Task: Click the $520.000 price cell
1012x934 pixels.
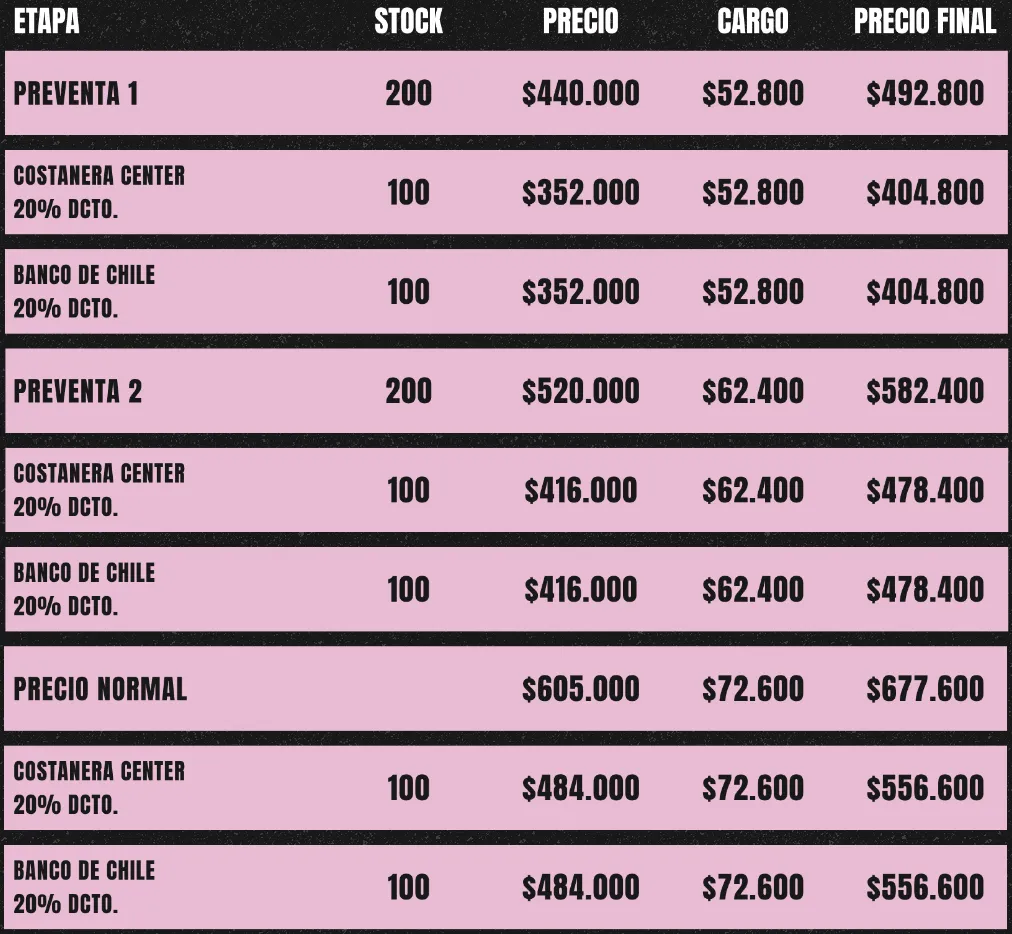Action: click(x=580, y=391)
